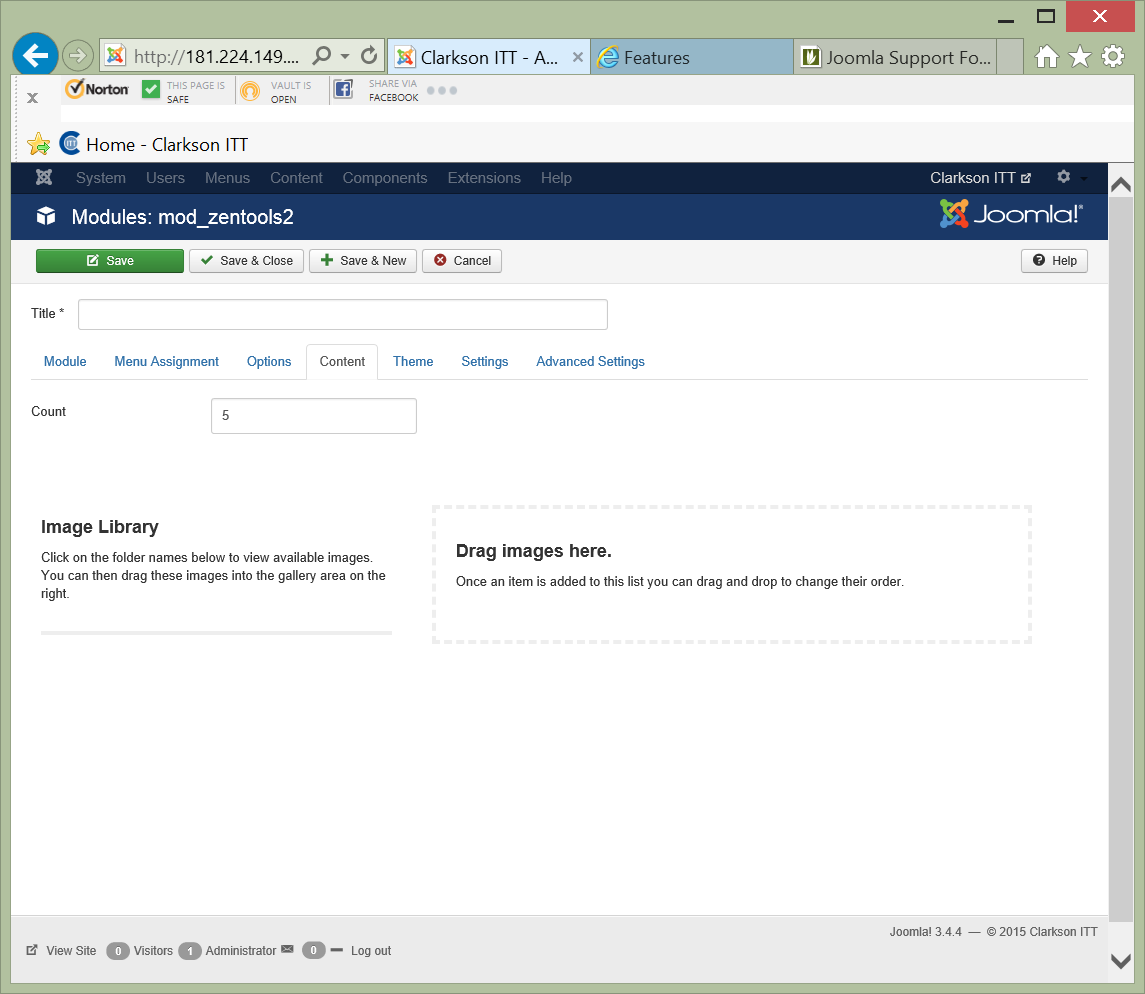The height and width of the screenshot is (994, 1145).
Task: Select the Content settings tab
Action: coord(342,362)
